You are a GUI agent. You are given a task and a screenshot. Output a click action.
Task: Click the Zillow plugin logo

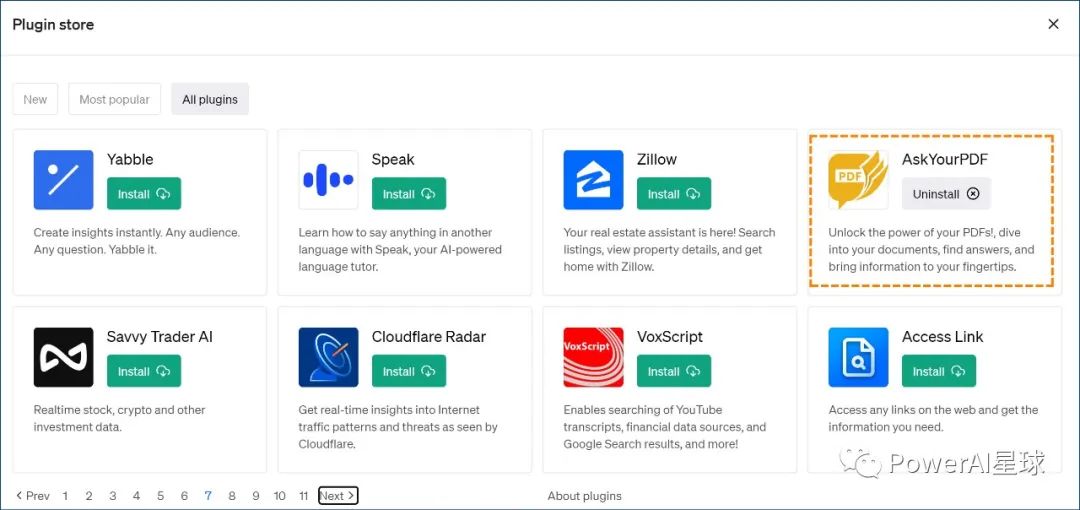pyautogui.click(x=593, y=180)
